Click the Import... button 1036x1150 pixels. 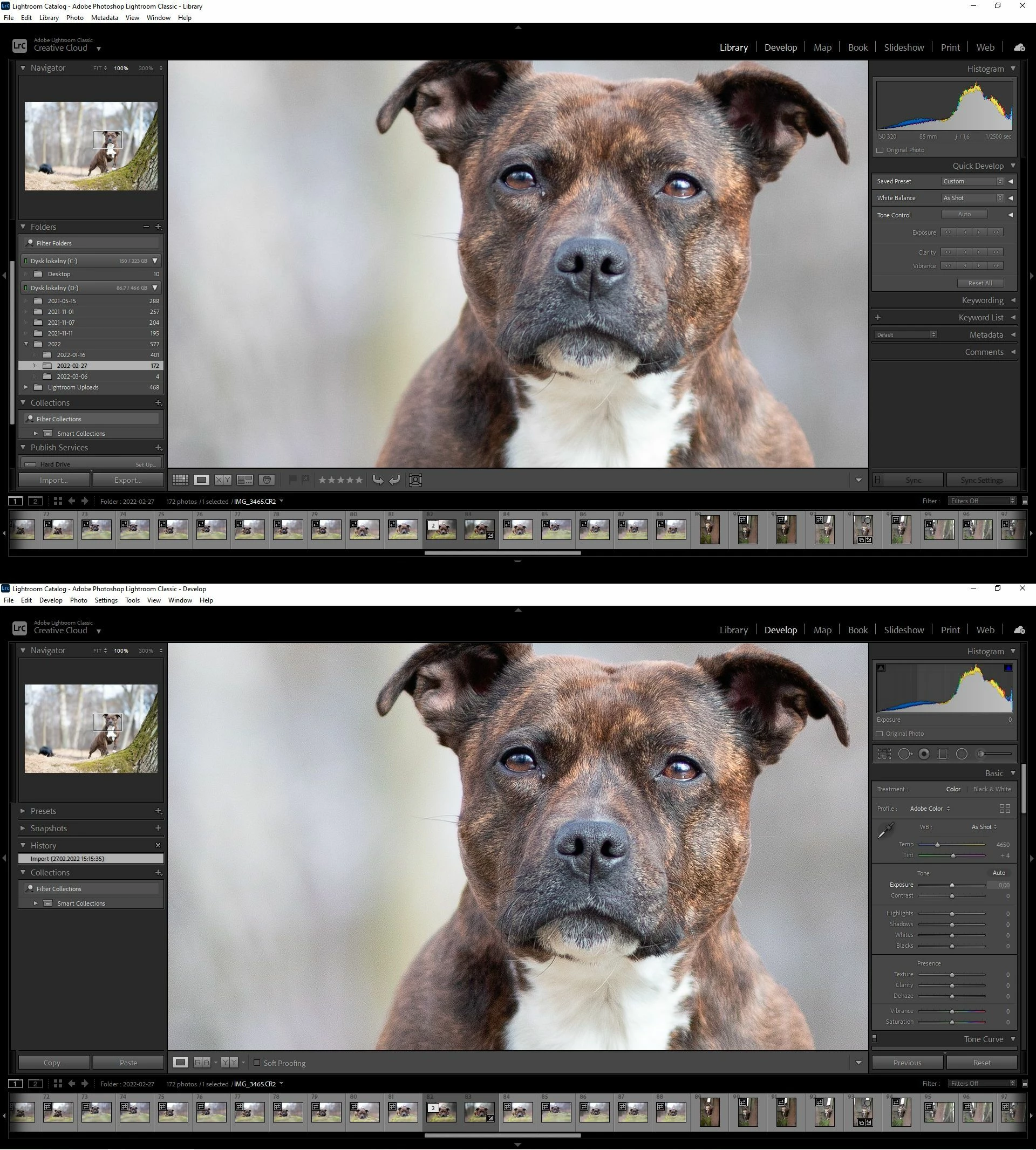pyautogui.click(x=53, y=480)
